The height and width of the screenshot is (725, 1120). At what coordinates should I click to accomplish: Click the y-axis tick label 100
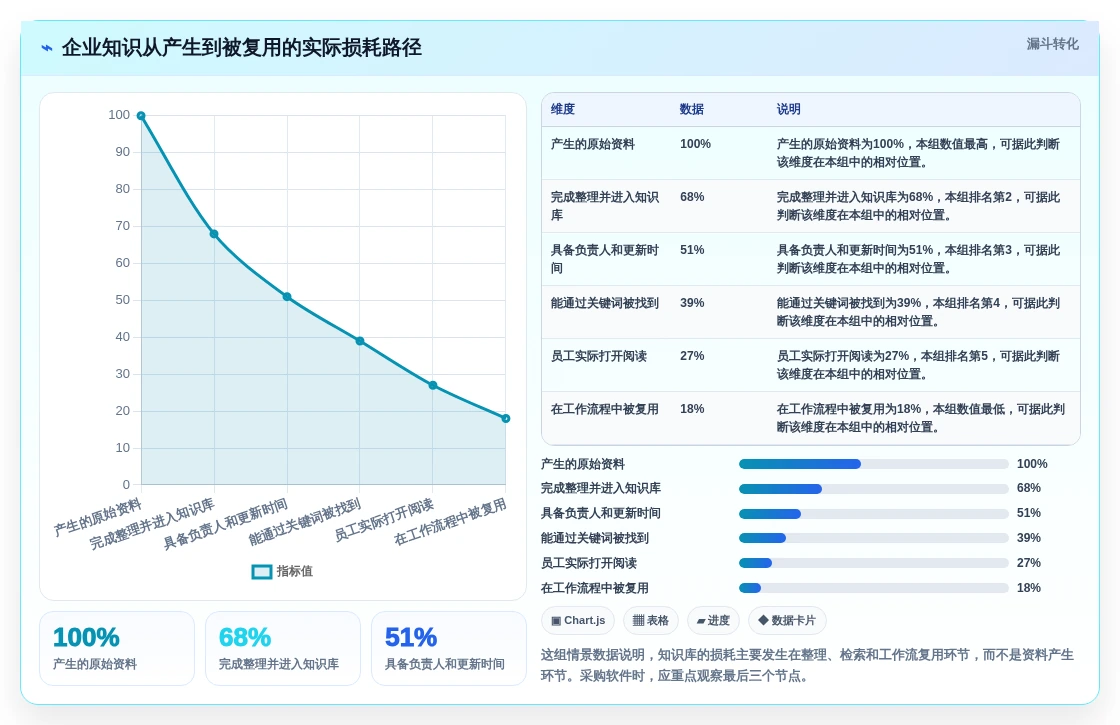coord(119,115)
